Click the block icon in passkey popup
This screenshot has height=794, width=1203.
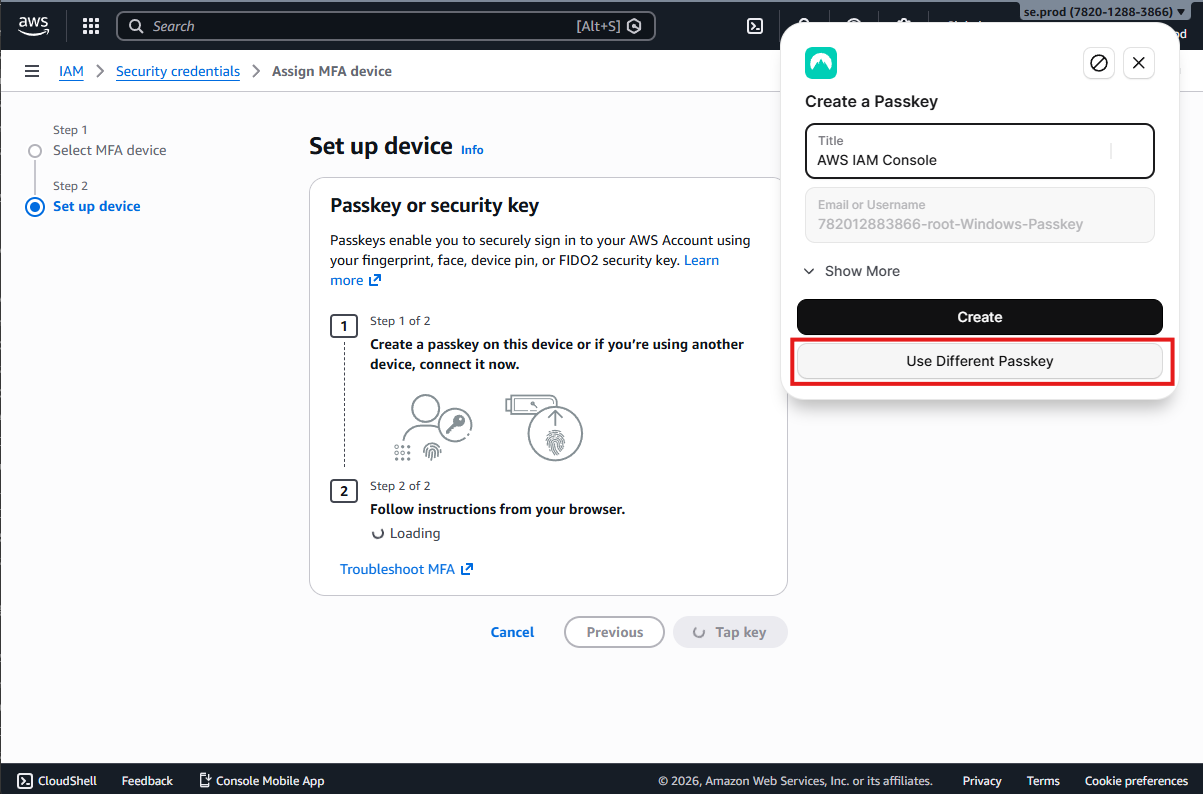pos(1099,63)
